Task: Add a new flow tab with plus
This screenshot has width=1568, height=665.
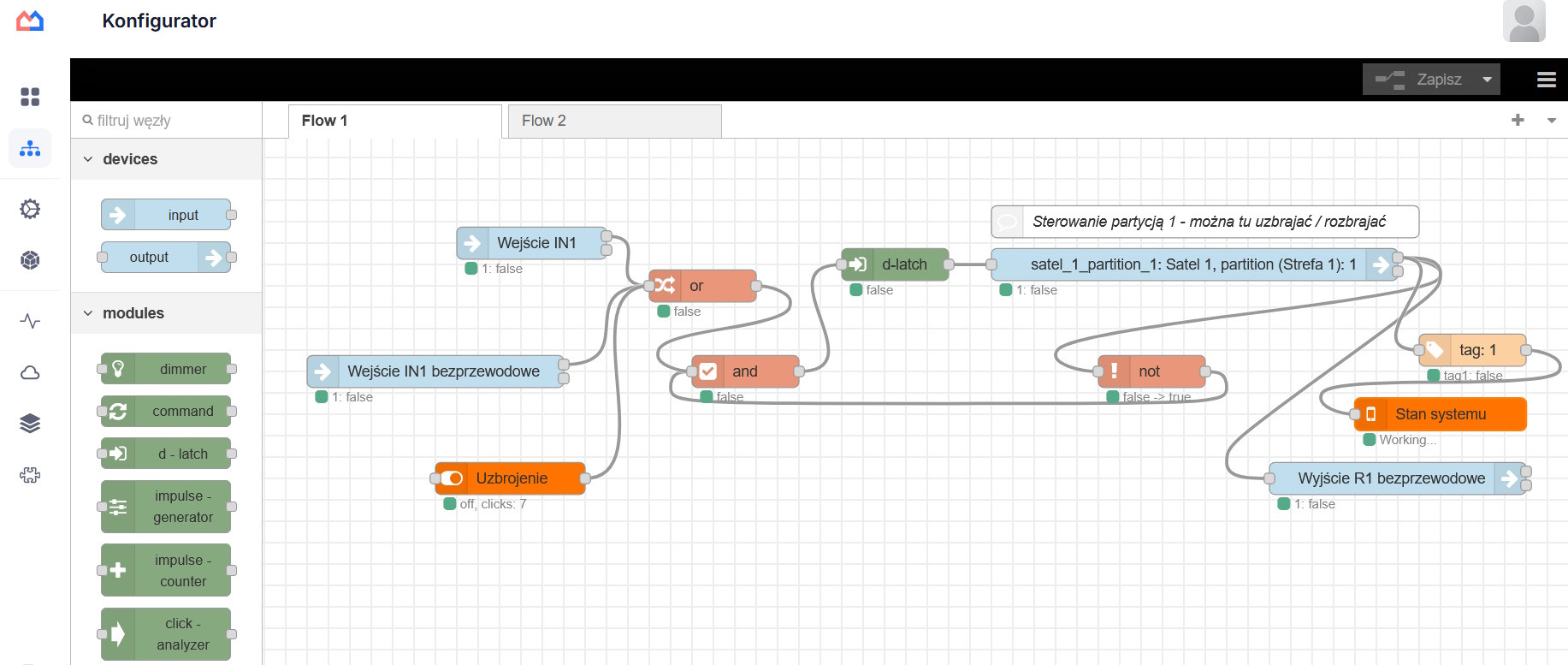Action: click(x=1518, y=121)
